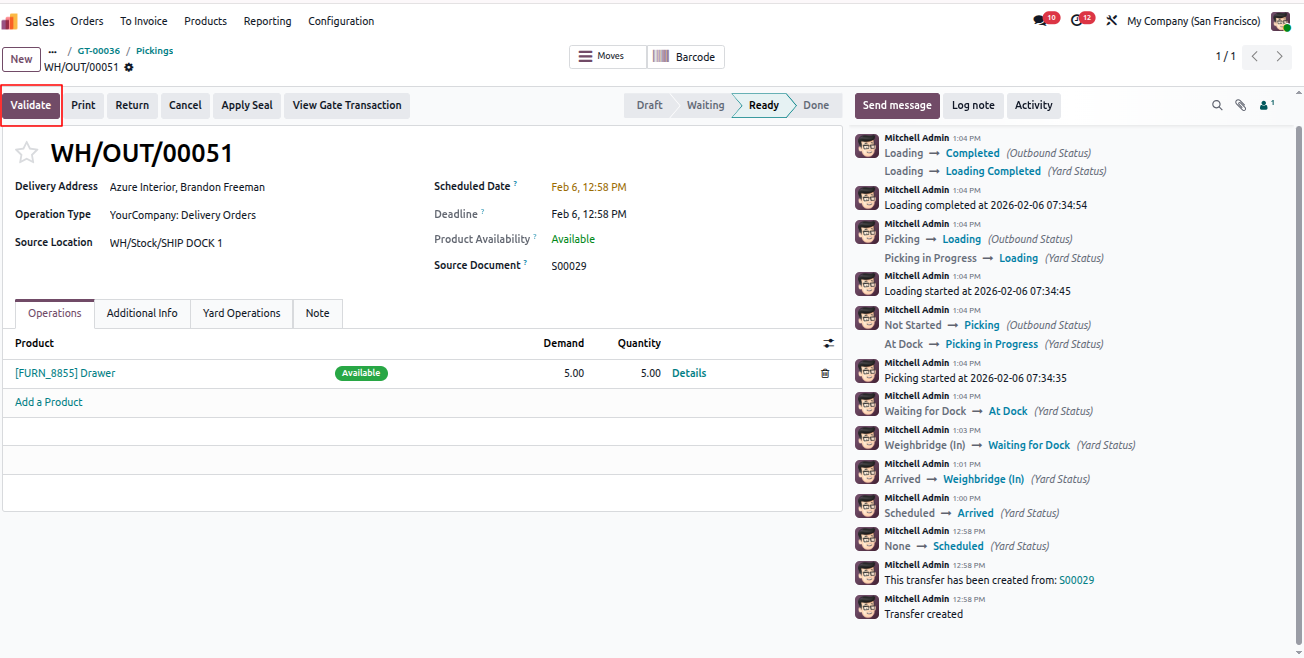Switch to the Additional Info tab
The width and height of the screenshot is (1304, 658).
[x=142, y=313]
